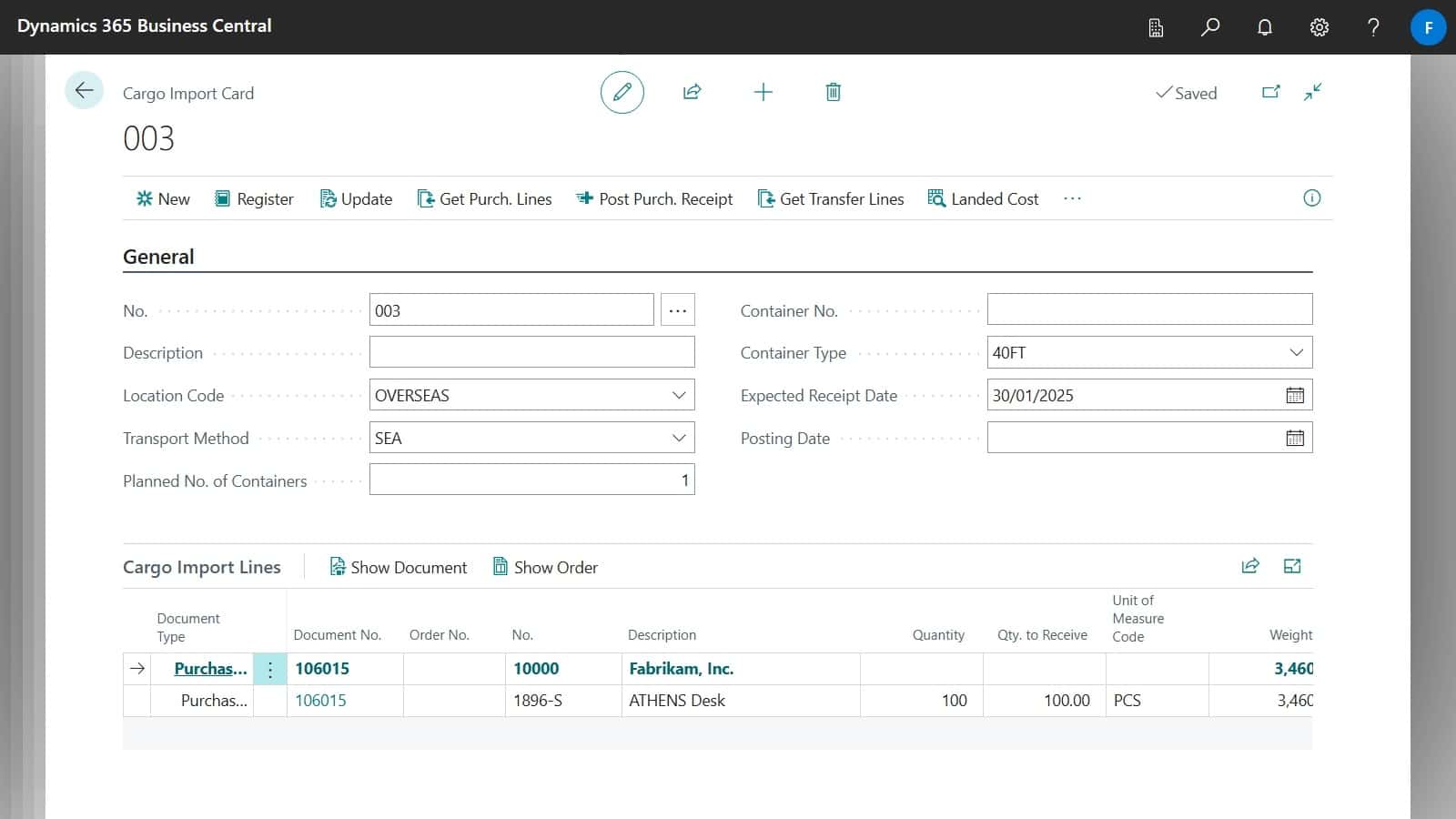Click the share icon in the header
1456x819 pixels.
[x=692, y=92]
